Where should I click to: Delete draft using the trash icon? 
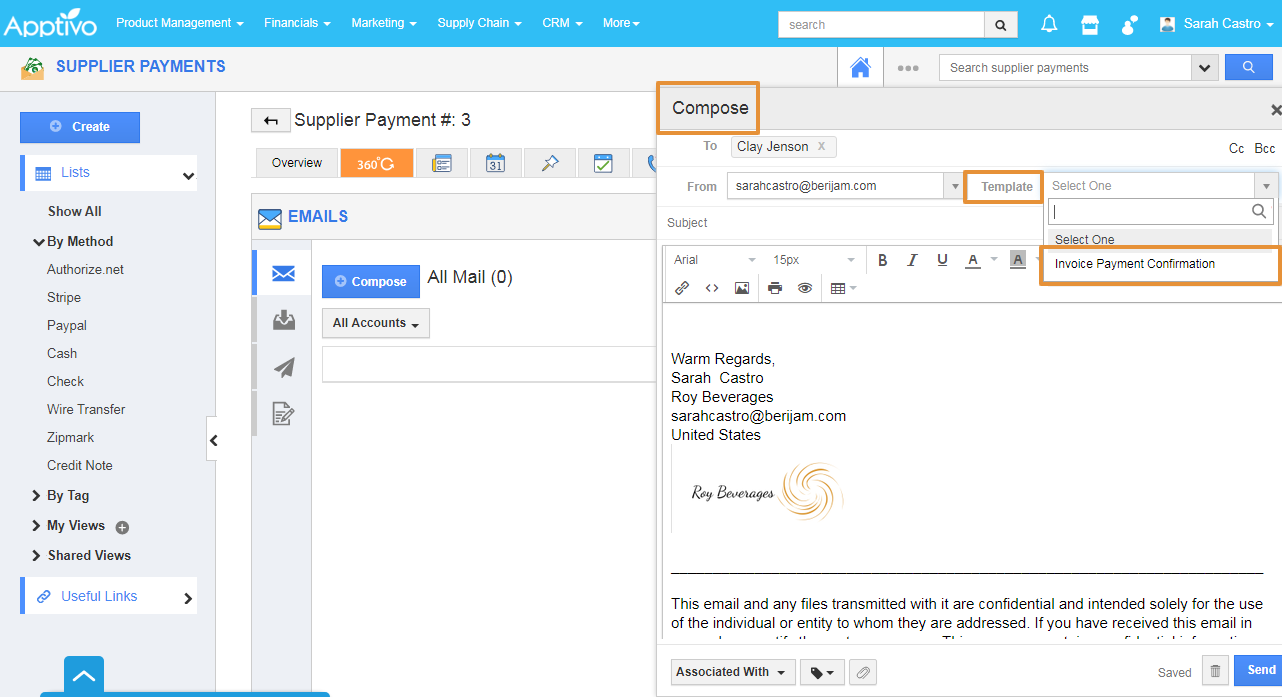click(x=1215, y=671)
